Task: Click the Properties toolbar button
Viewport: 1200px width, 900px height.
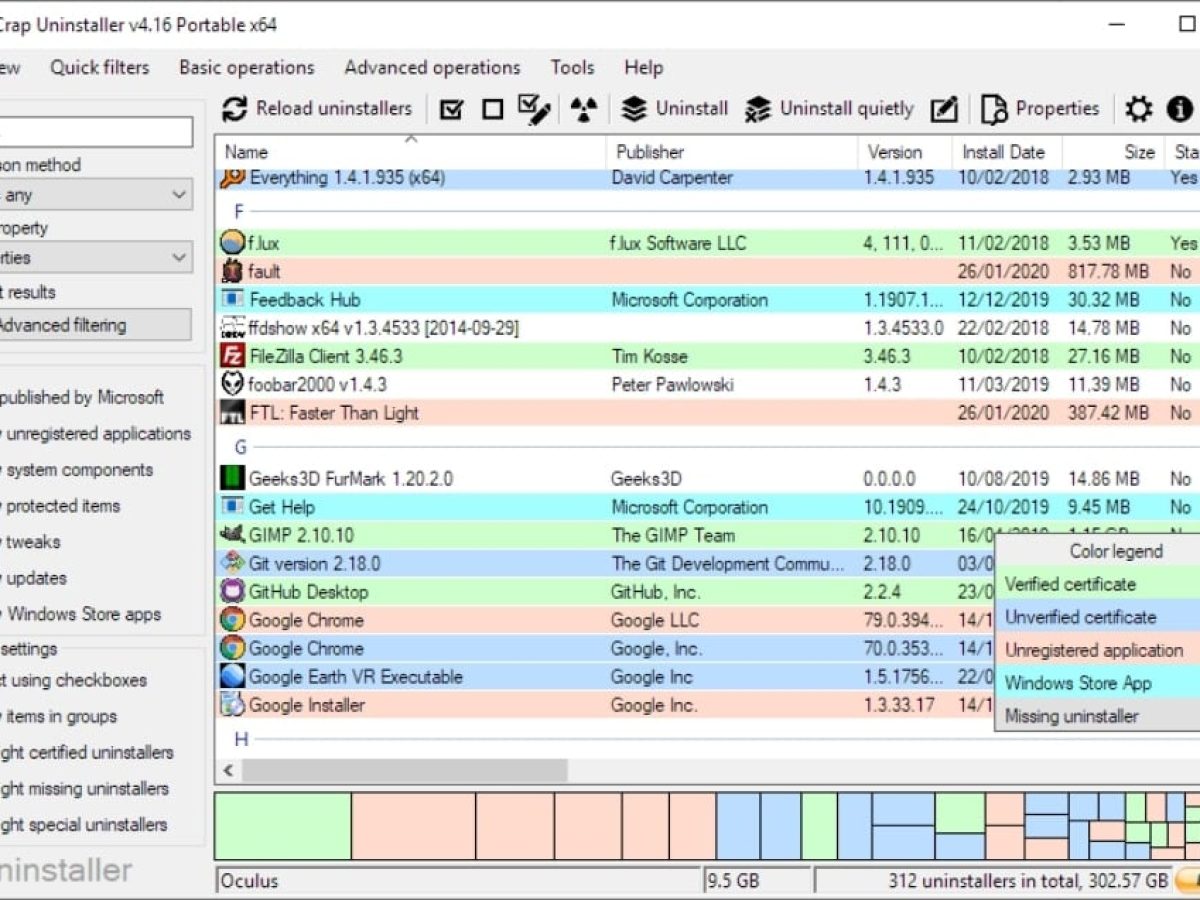Action: (1040, 109)
